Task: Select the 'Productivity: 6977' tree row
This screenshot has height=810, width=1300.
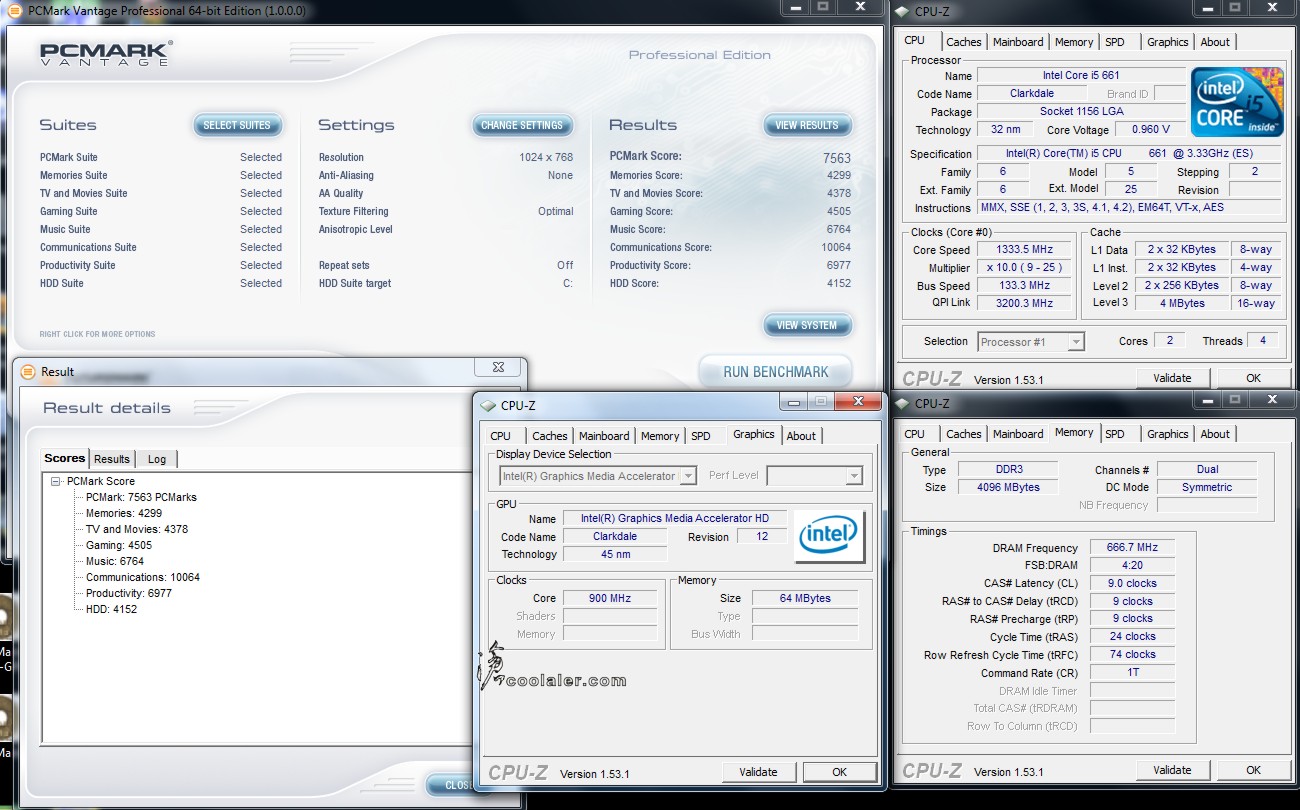Action: coord(129,593)
